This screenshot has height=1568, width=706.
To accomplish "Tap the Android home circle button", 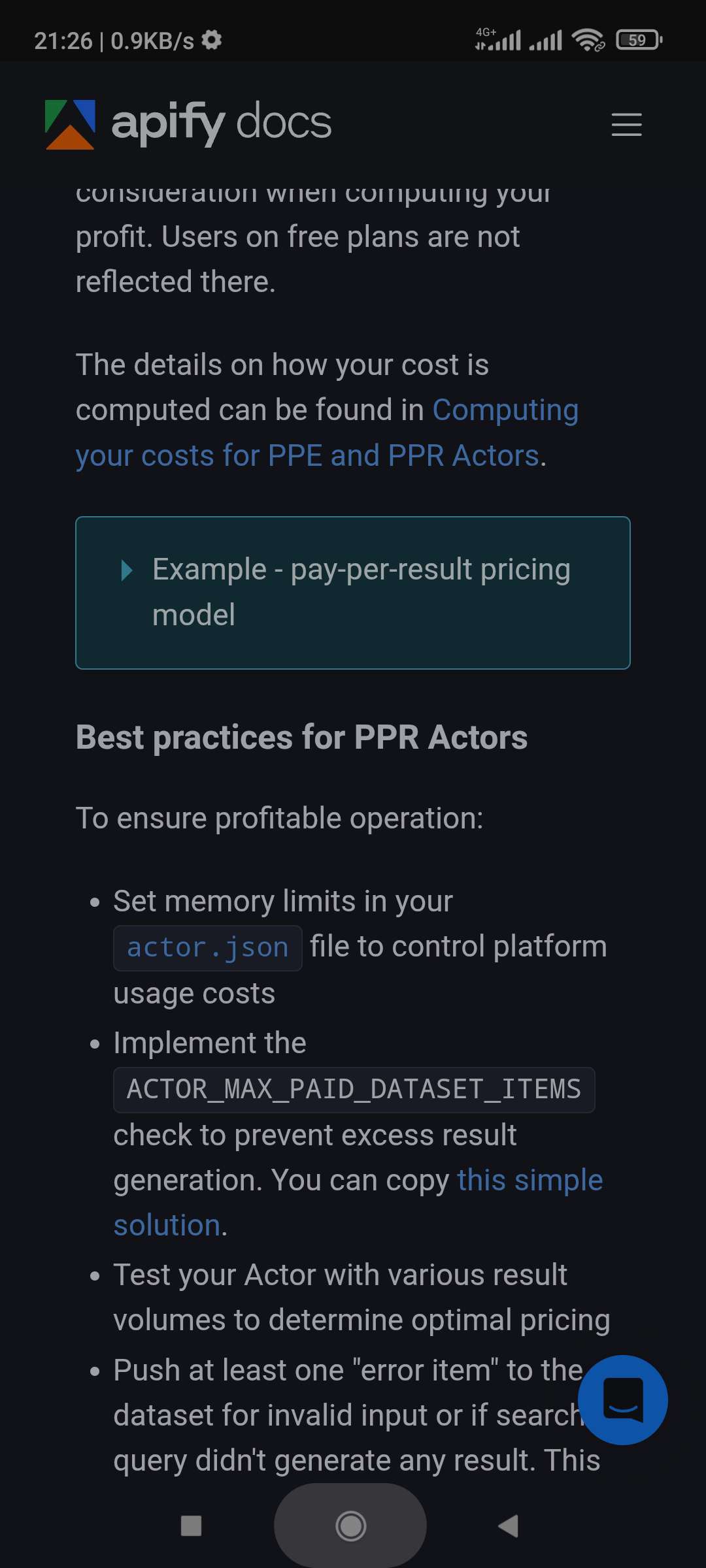I will (351, 1526).
